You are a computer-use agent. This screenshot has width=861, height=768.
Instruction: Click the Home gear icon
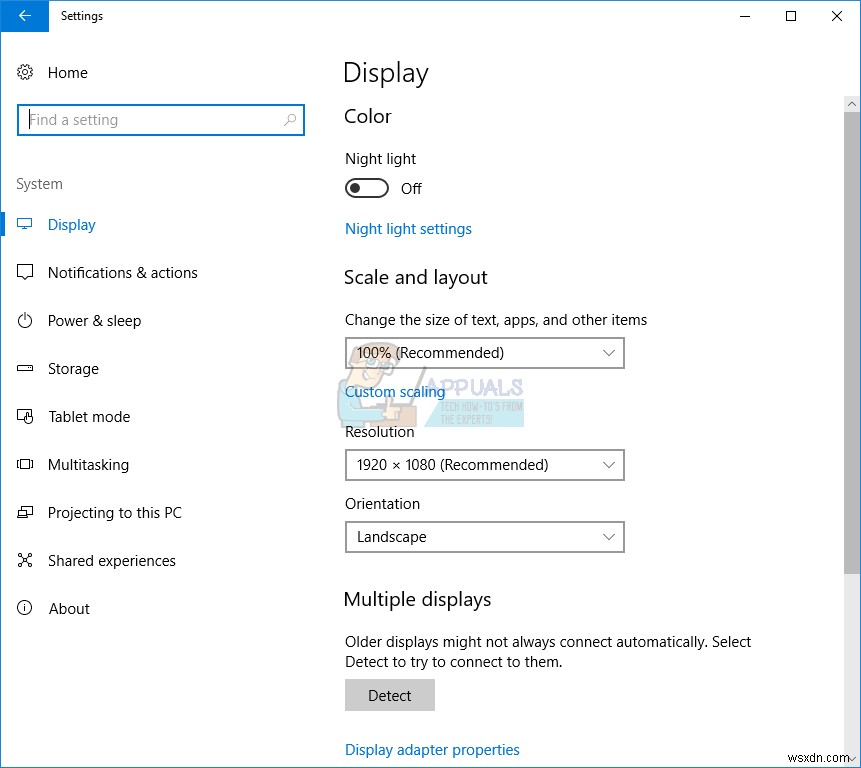pos(25,72)
